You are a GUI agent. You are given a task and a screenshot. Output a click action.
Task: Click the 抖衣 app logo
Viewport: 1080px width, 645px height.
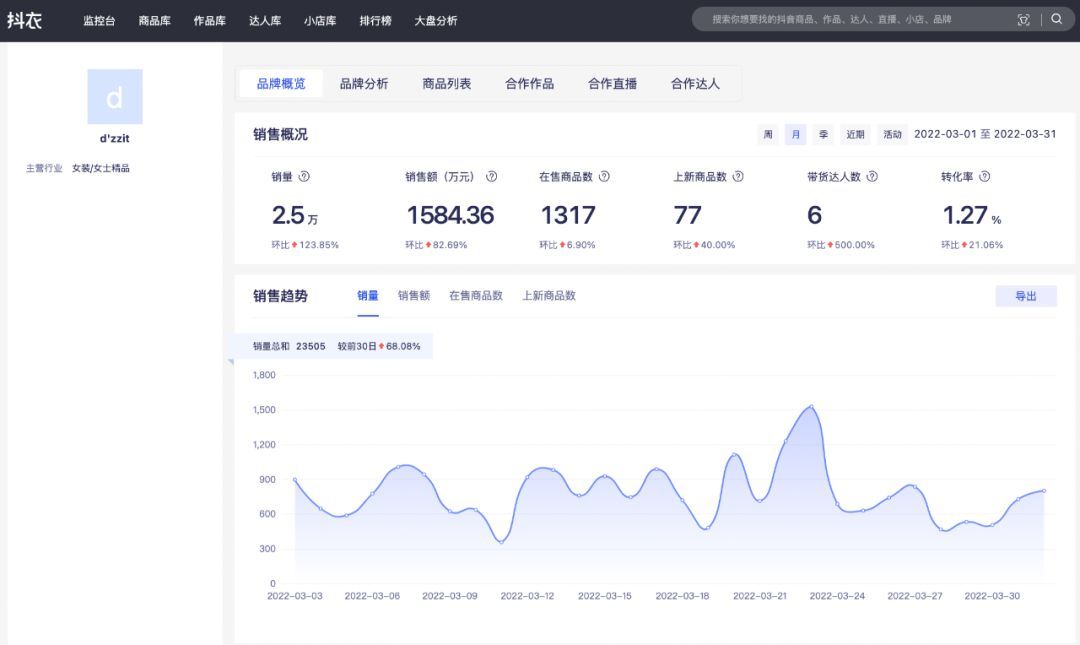point(28,18)
